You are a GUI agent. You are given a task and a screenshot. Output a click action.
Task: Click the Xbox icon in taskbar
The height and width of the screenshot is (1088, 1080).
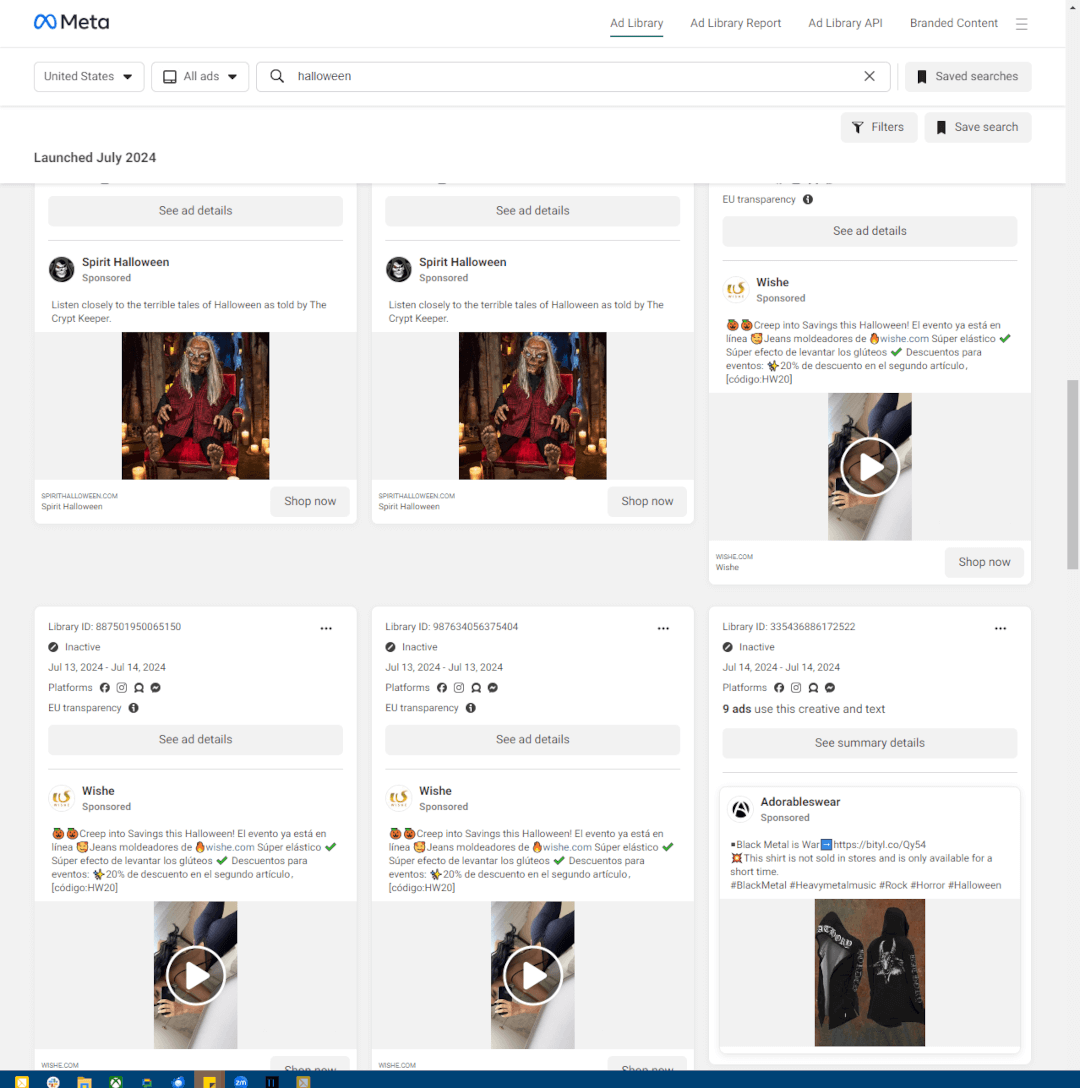coord(116,1082)
